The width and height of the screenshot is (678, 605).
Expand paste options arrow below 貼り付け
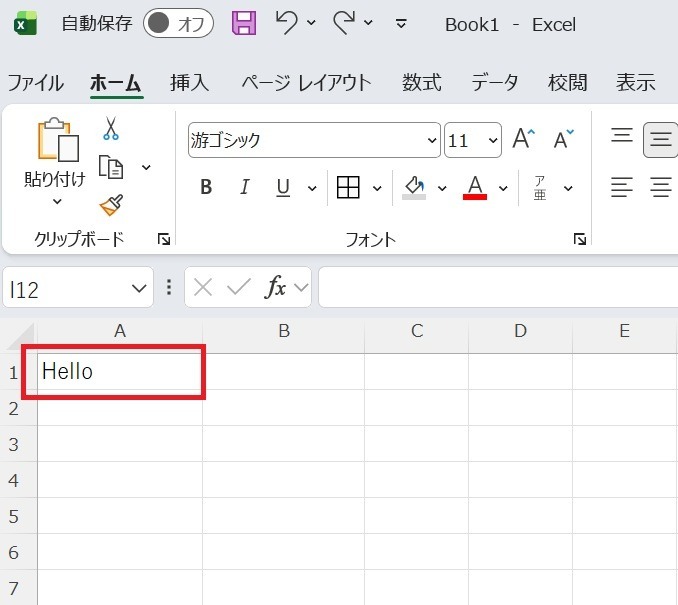57,201
